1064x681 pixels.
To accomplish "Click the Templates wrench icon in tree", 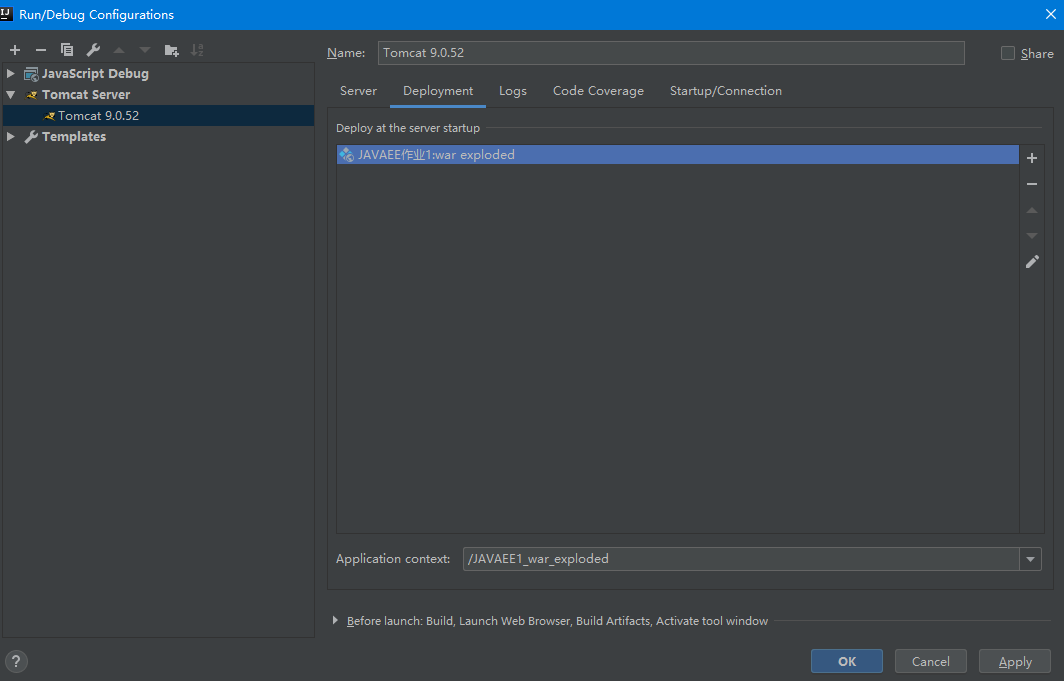I will [x=31, y=137].
